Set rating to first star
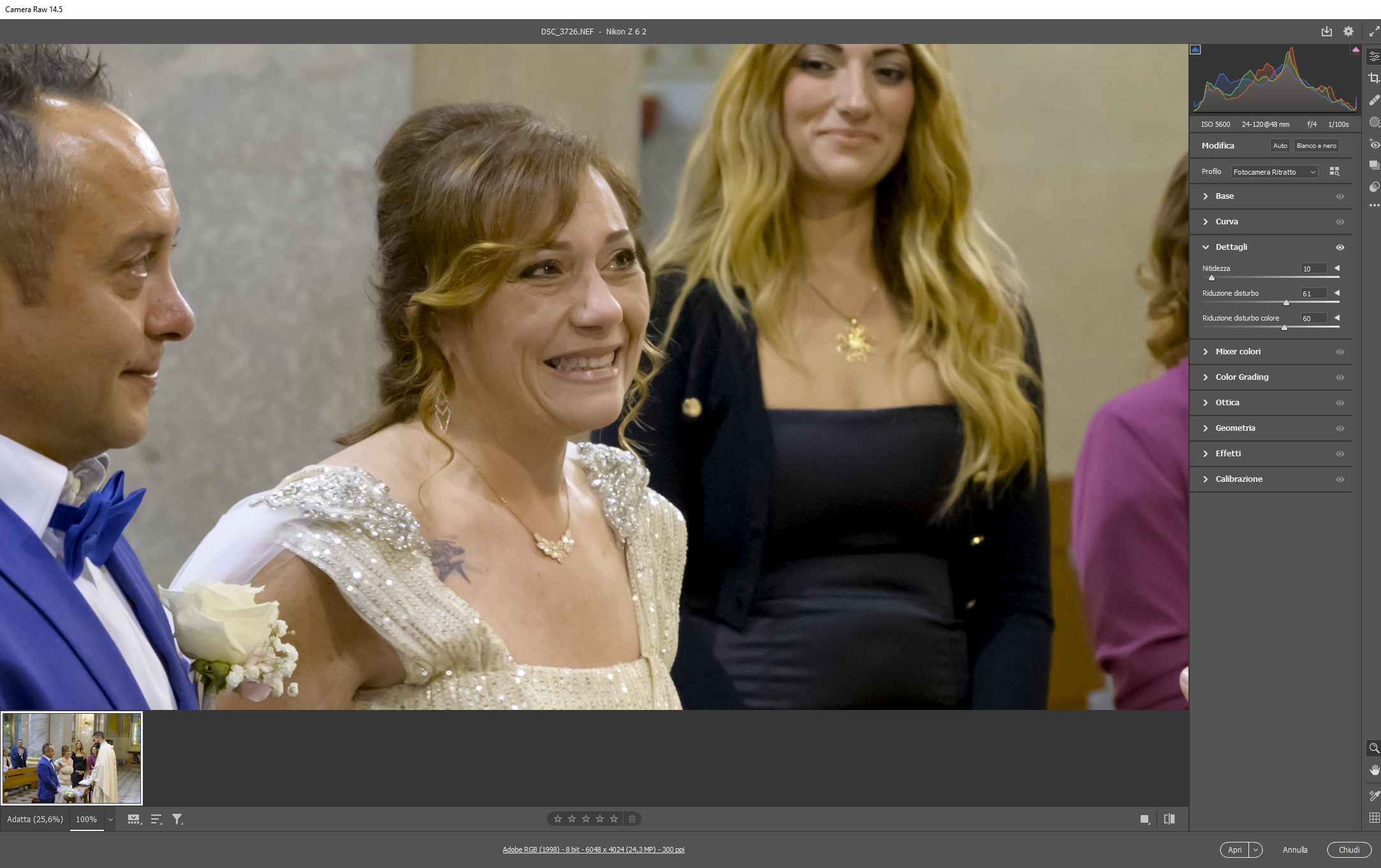 click(558, 819)
